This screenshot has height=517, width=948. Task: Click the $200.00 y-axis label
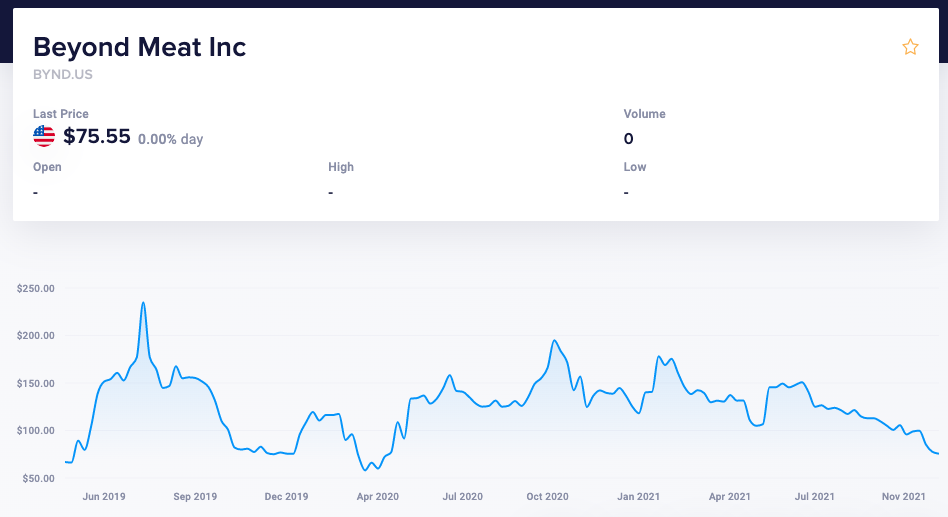click(x=36, y=336)
